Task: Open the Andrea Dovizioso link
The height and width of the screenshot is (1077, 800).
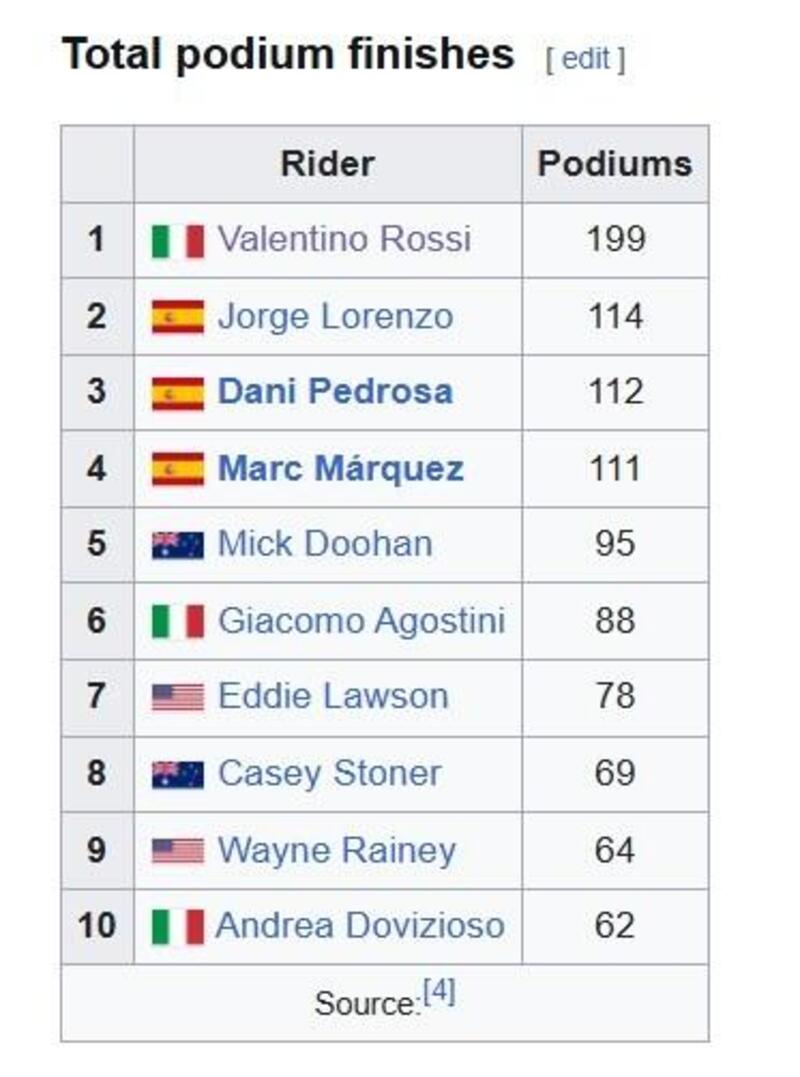Action: pos(360,926)
